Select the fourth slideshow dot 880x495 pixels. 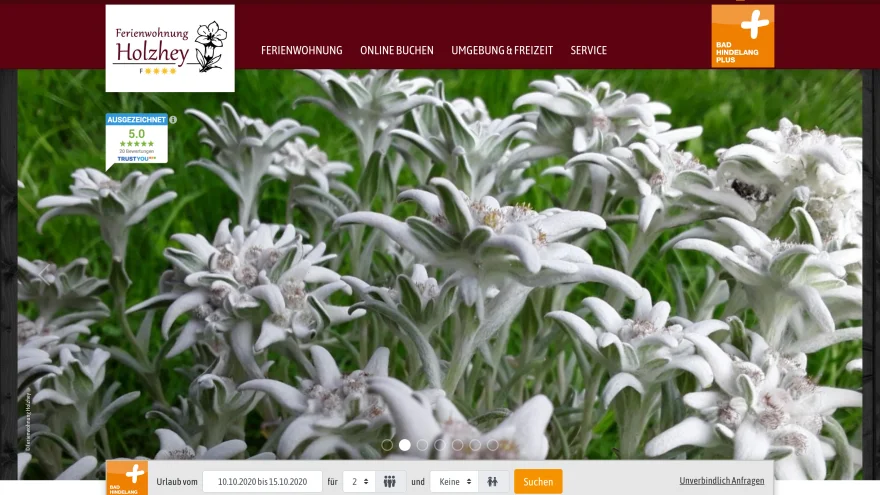coord(440,445)
